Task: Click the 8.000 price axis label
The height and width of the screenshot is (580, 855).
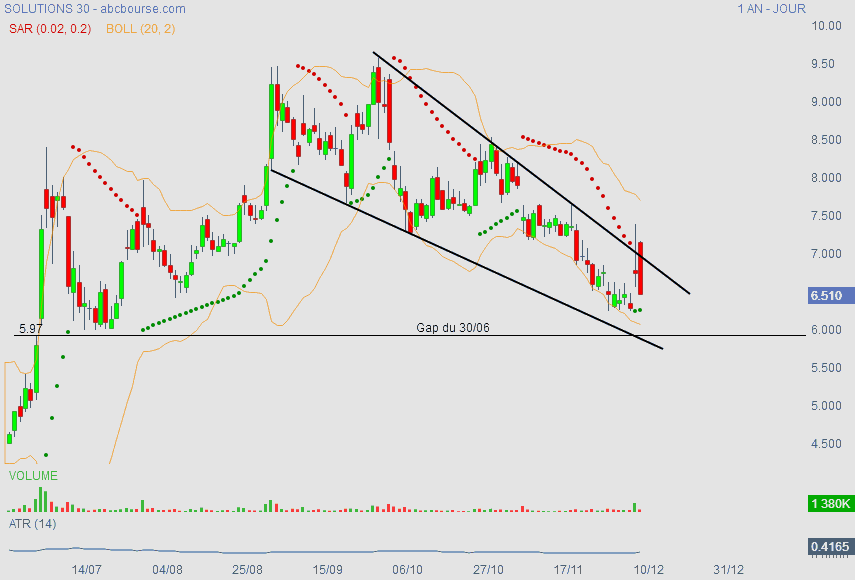Action: pyautogui.click(x=826, y=178)
